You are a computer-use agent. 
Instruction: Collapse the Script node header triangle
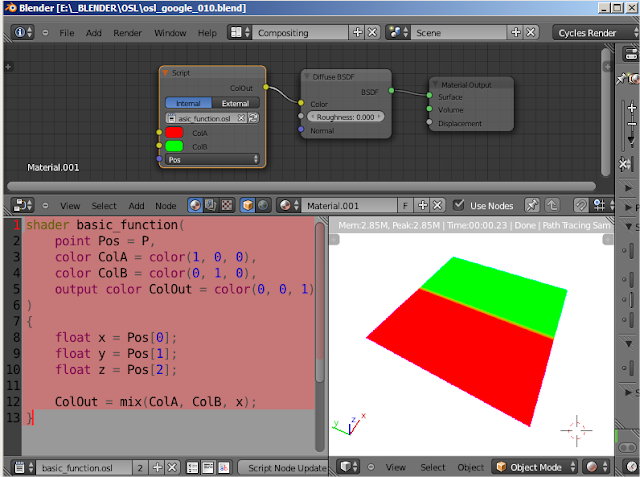(165, 73)
